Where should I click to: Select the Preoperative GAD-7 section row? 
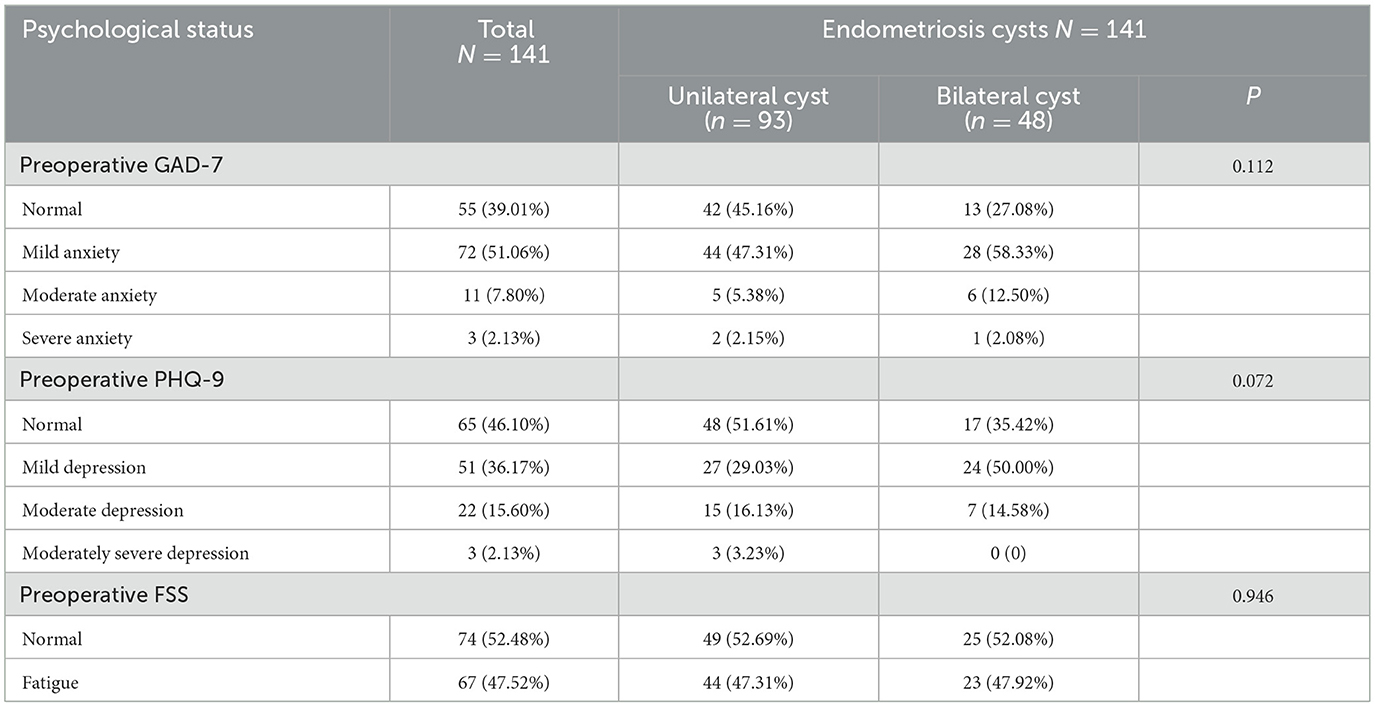coord(121,165)
